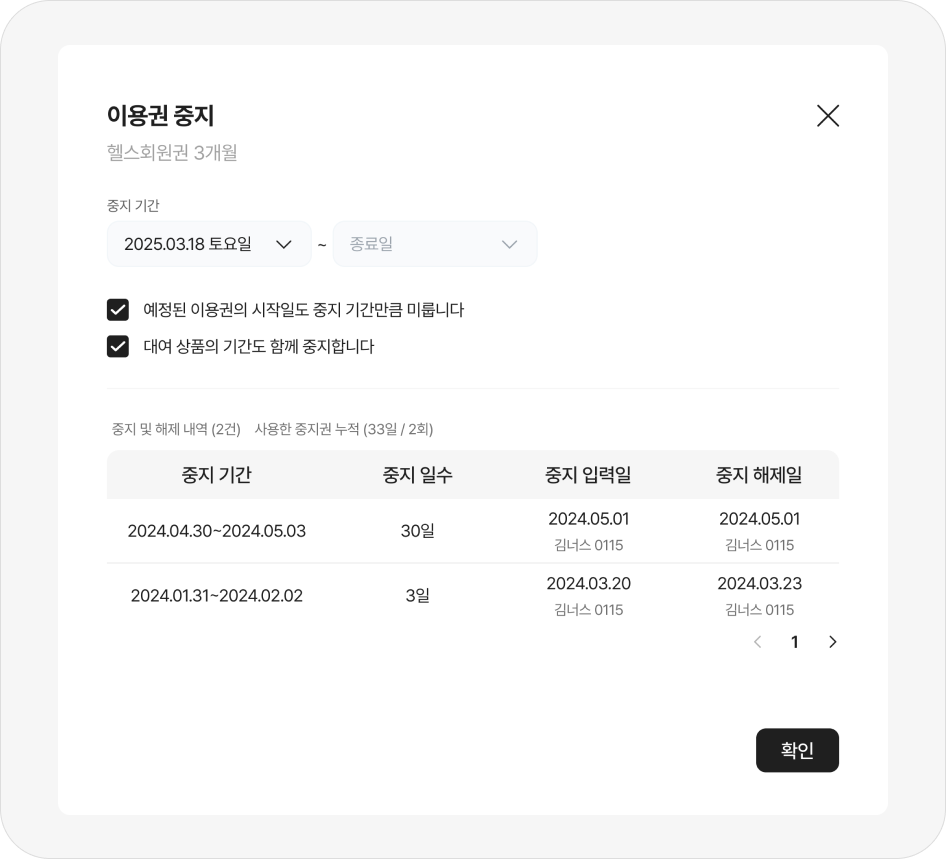This screenshot has height=859, width=946.
Task: Click the label text 대여 상품의 기간도 함께 중지합니다
Action: 259,347
